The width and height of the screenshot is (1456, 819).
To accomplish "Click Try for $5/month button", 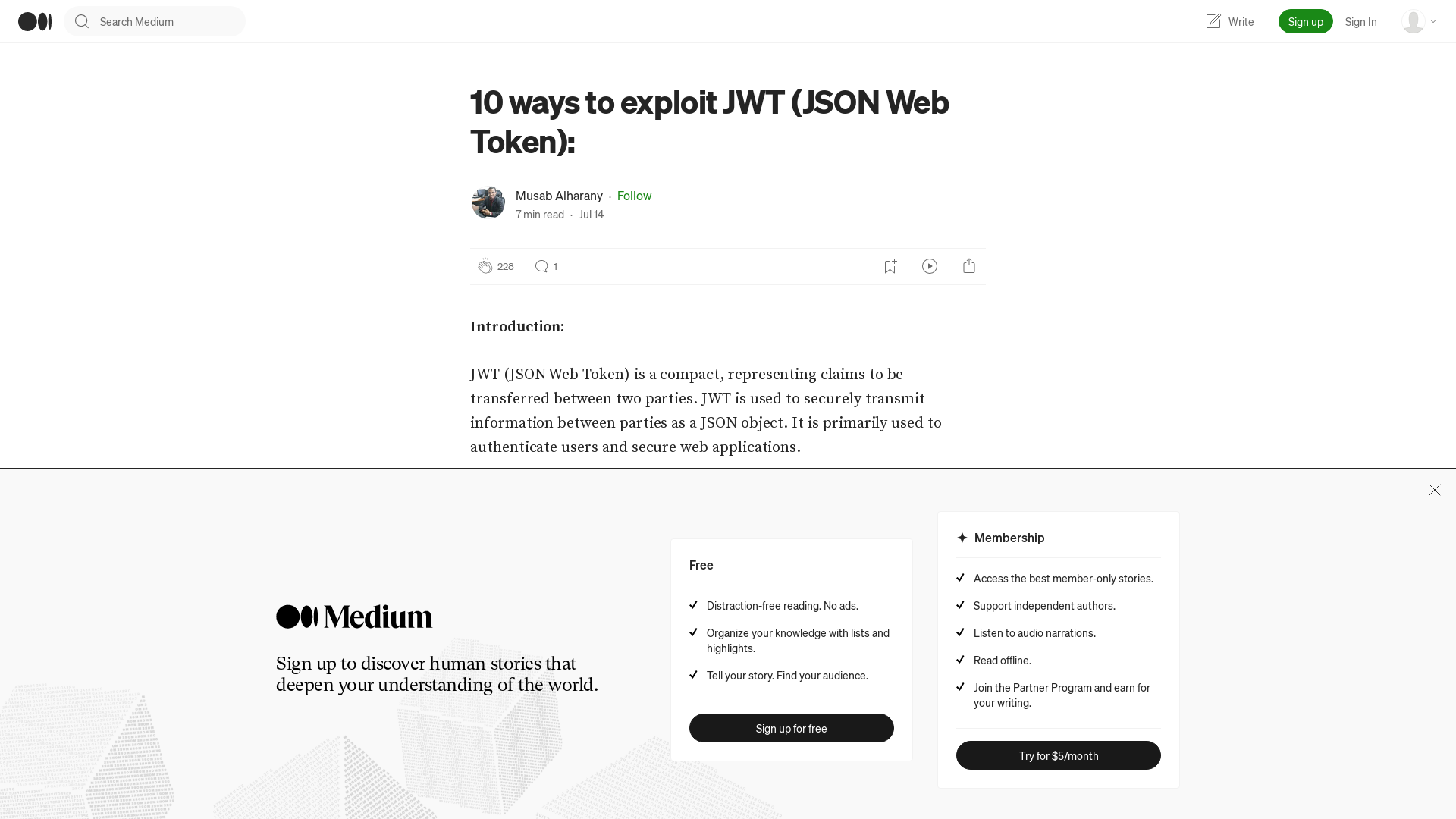I will pos(1058,755).
